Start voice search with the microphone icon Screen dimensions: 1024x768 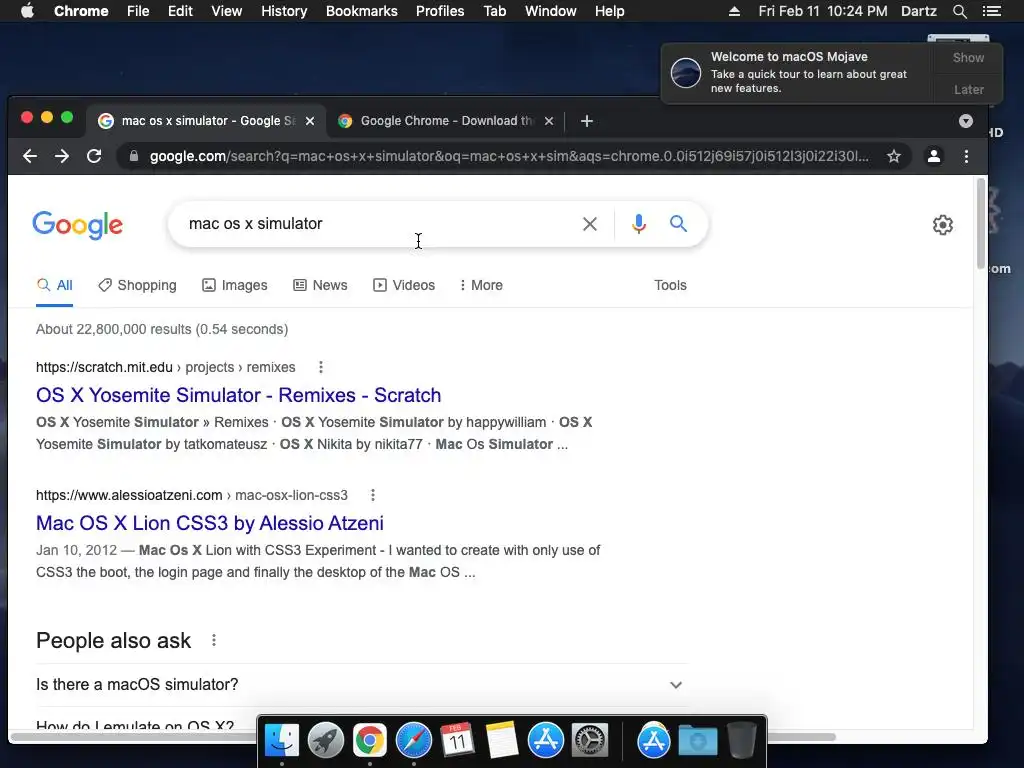tap(639, 224)
